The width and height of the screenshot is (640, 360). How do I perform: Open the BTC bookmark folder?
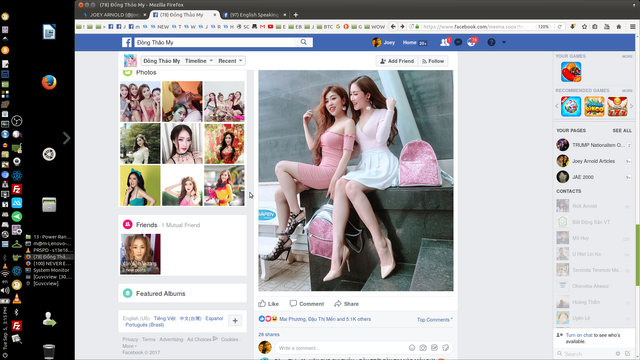pos(324,27)
